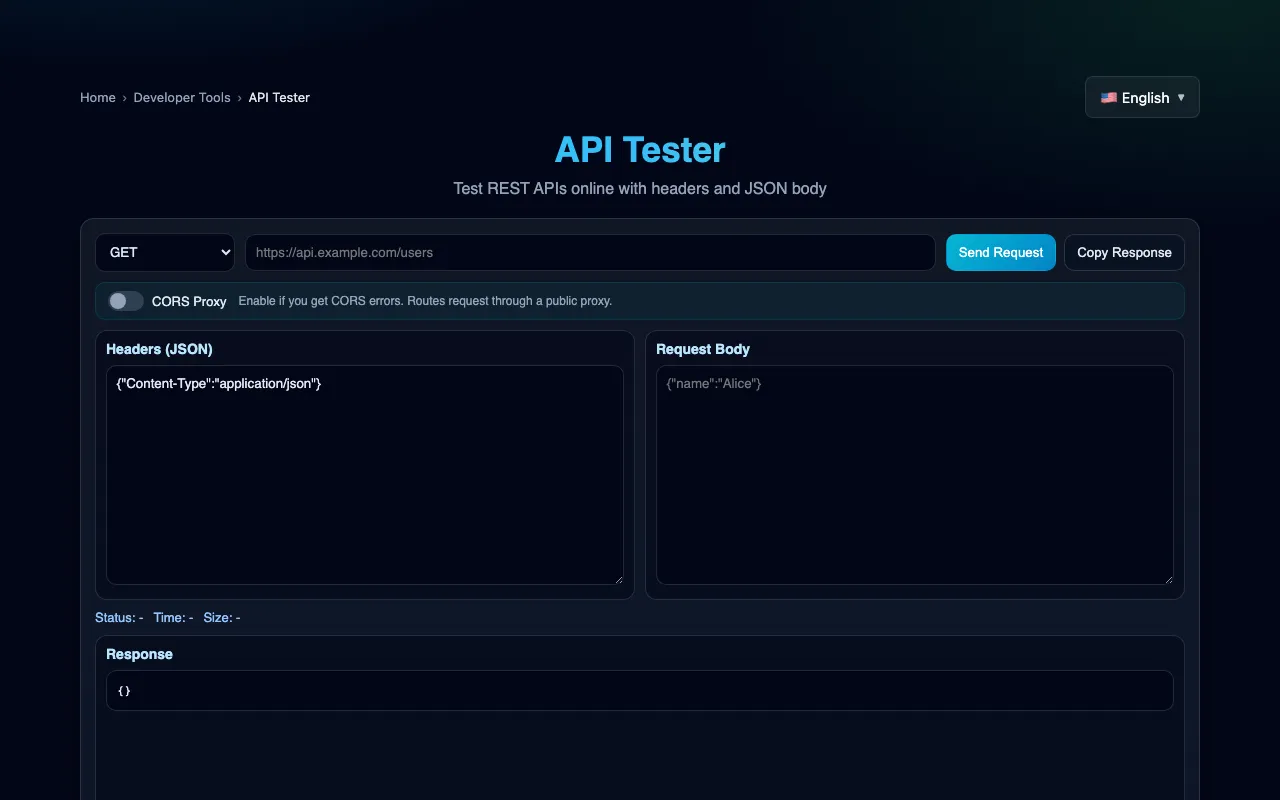Click the US flag icon in language selector
This screenshot has width=1280, height=800.
coord(1109,98)
